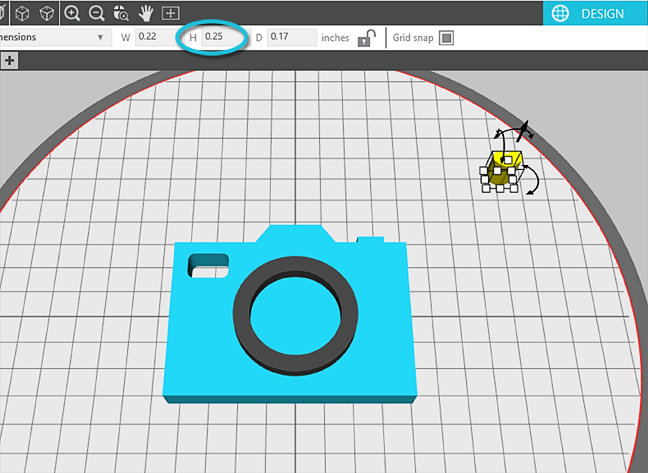Image resolution: width=648 pixels, height=473 pixels.
Task: Select the viewfinder cutout on the camera
Action: point(208,265)
